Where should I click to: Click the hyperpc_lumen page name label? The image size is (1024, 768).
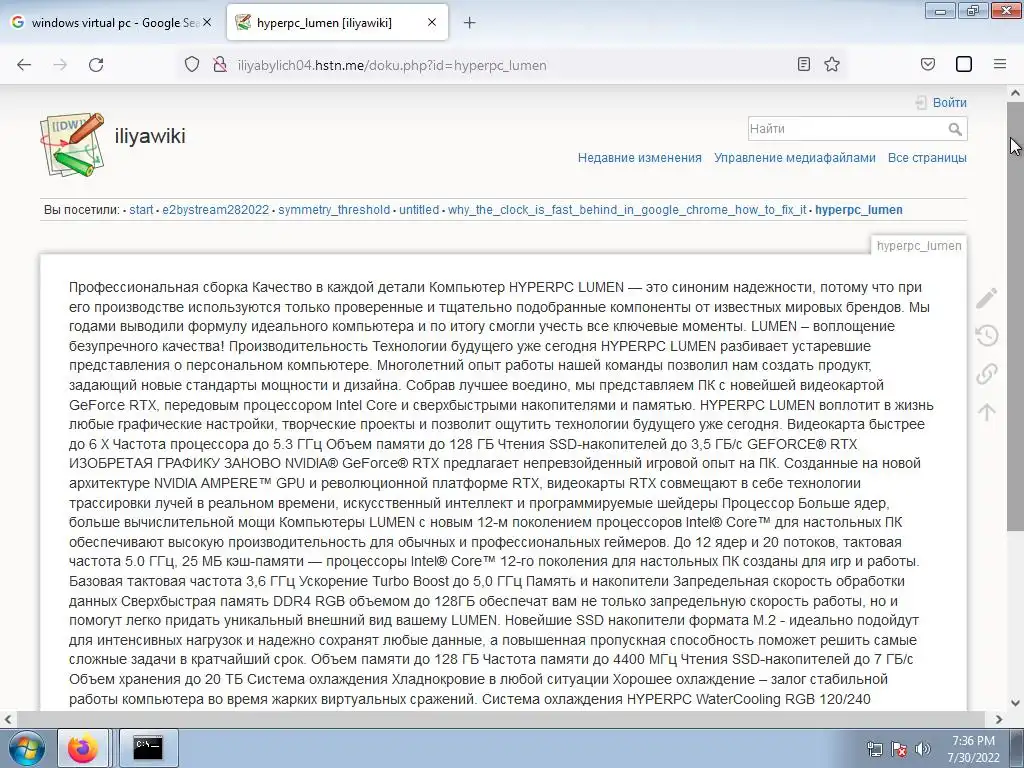click(919, 246)
